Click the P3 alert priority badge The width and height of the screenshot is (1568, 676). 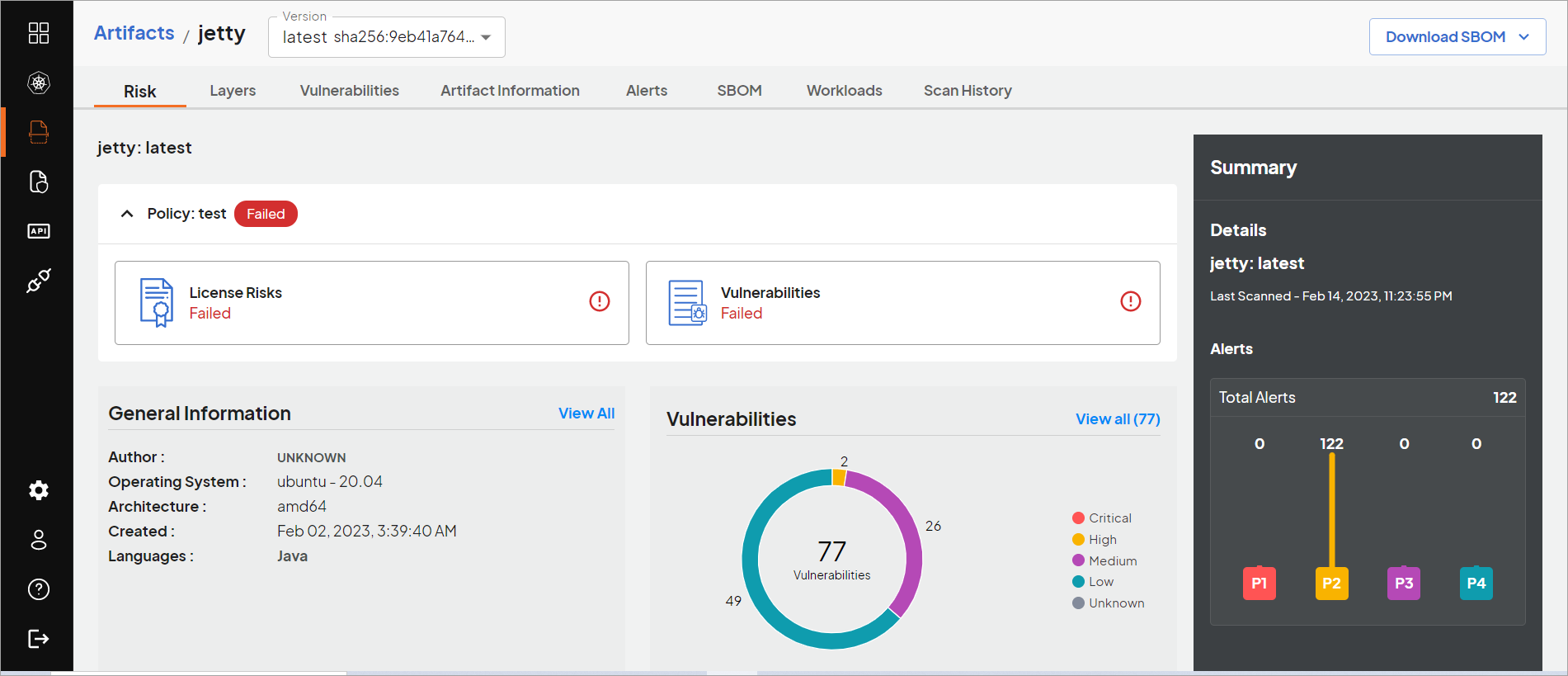tap(1404, 583)
